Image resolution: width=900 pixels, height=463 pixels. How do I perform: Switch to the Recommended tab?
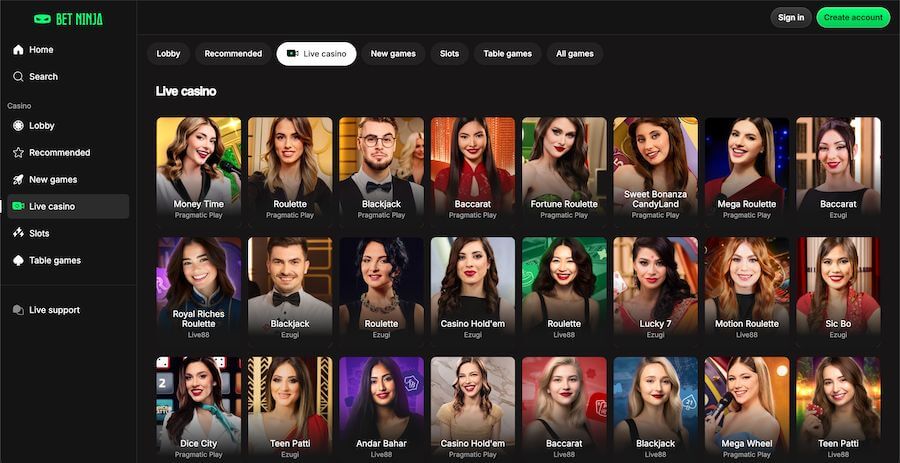click(233, 54)
